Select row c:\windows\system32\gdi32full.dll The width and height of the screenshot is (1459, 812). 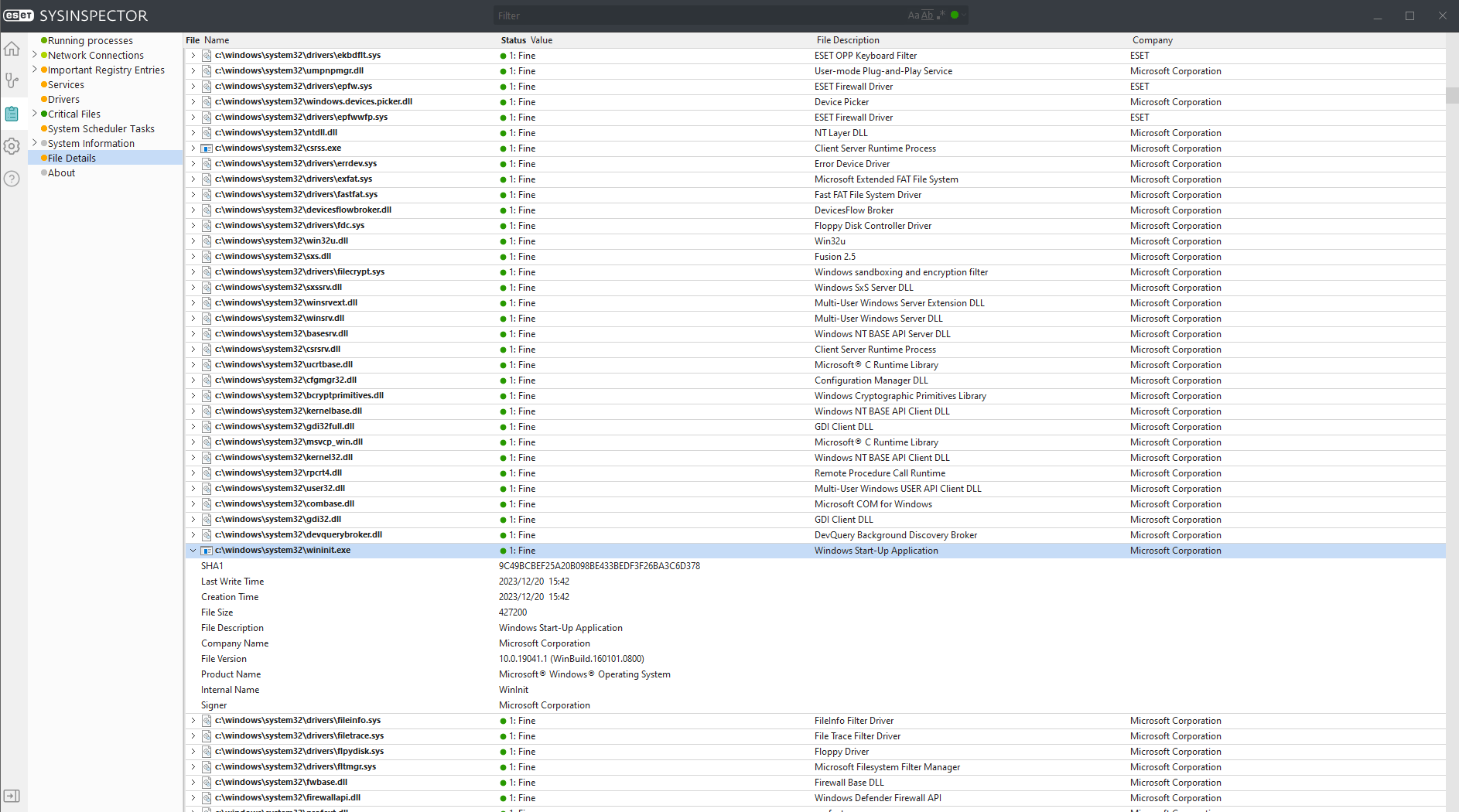[x=815, y=427]
